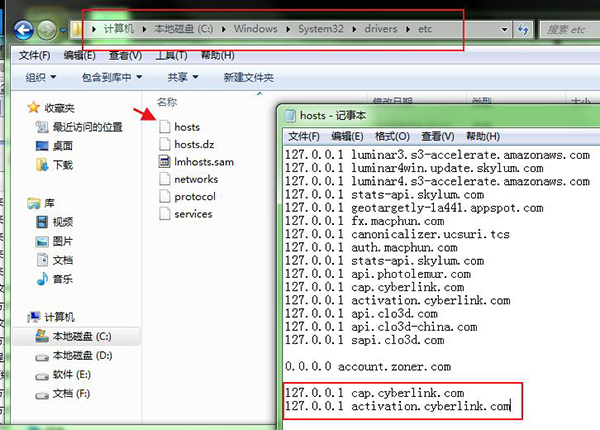
Task: Select the protocol file icon
Action: [165, 196]
